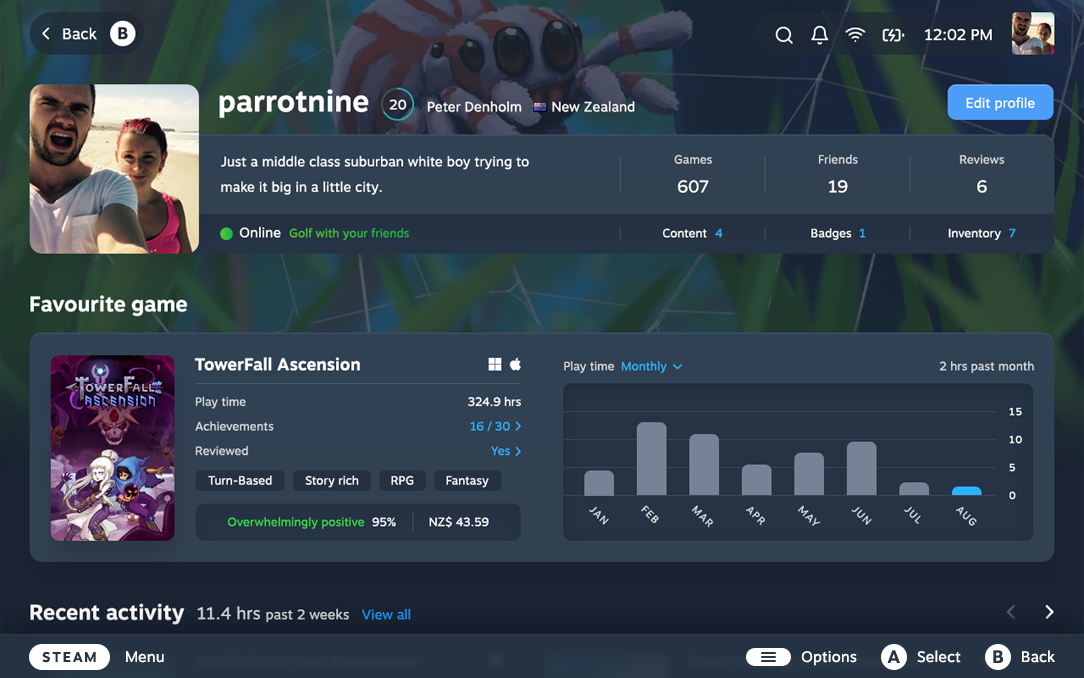This screenshot has height=678, width=1084.
Task: Go to the next recent activity page
Action: click(1049, 612)
